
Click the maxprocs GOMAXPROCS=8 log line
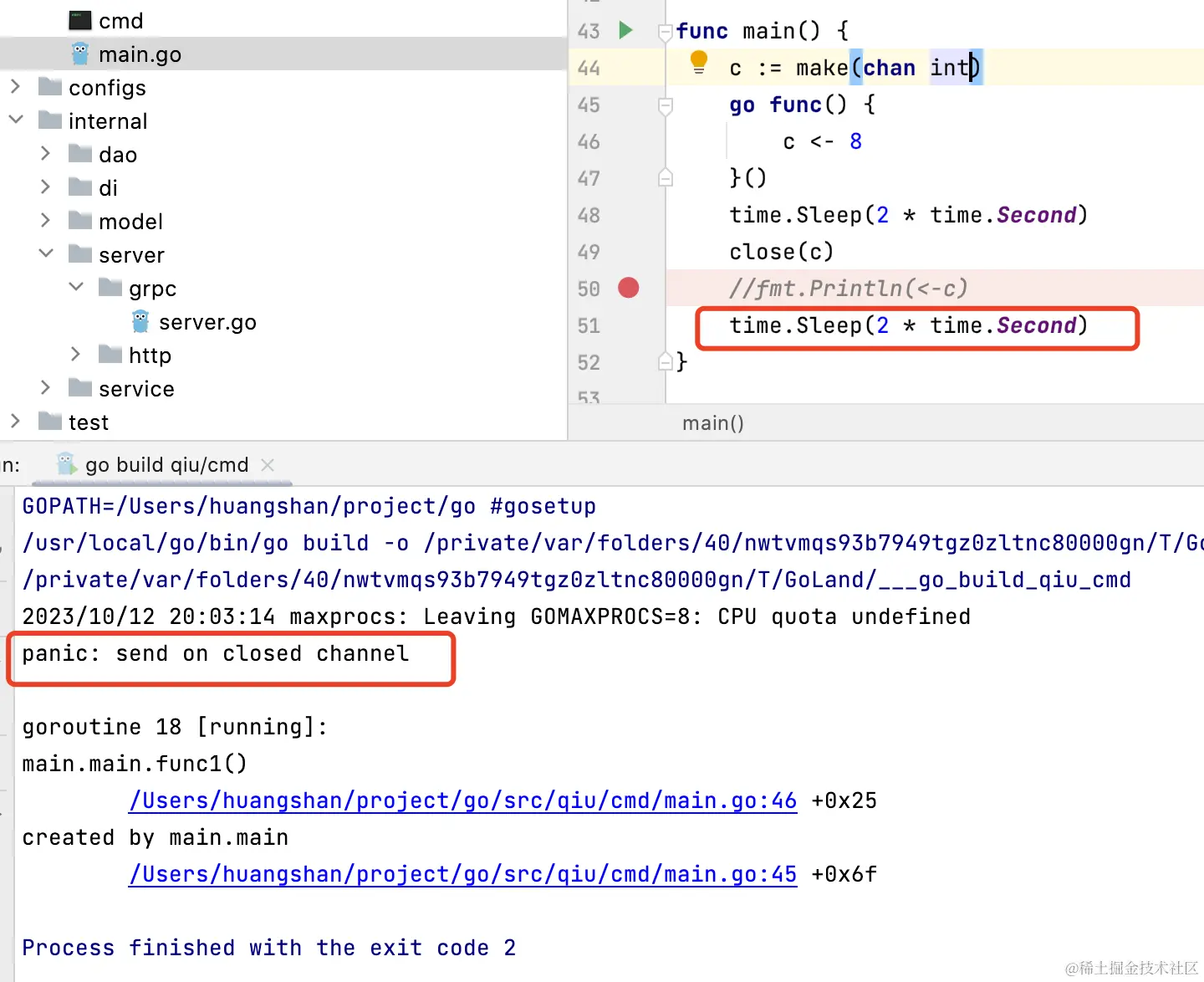497,616
